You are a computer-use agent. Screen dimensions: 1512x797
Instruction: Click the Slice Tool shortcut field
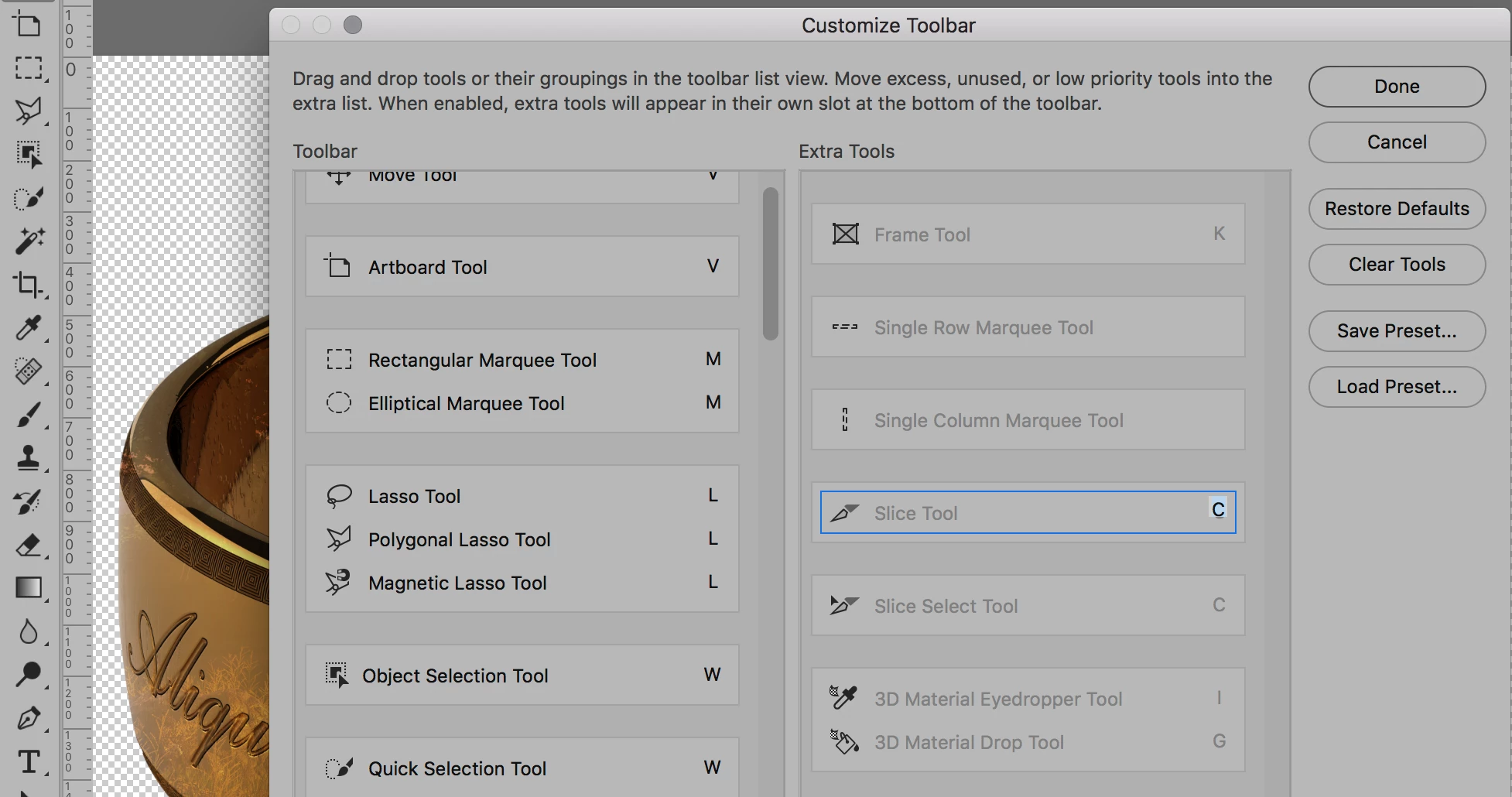(1218, 509)
